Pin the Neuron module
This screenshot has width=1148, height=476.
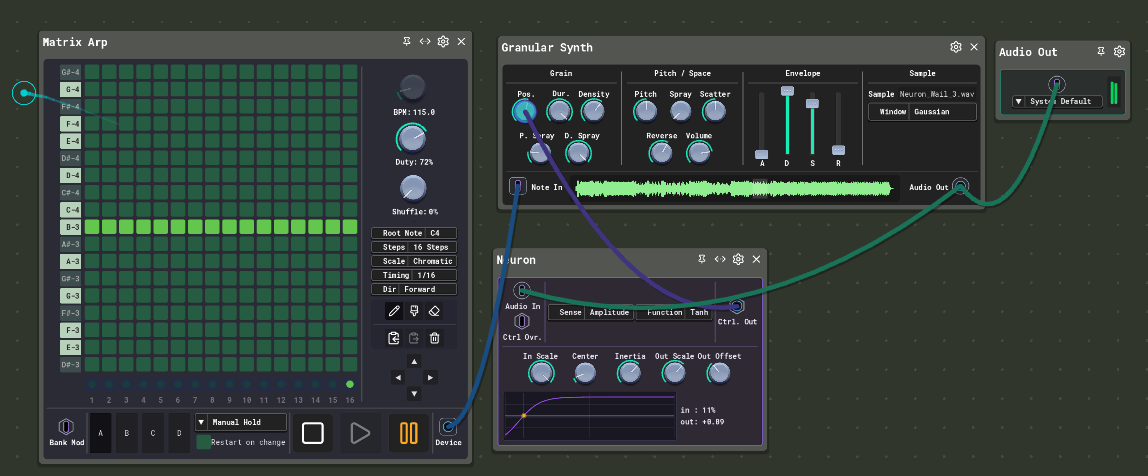coord(701,259)
